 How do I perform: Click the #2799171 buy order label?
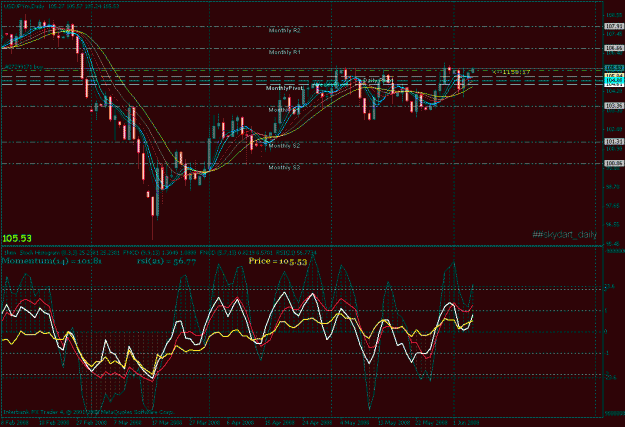[x=23, y=67]
